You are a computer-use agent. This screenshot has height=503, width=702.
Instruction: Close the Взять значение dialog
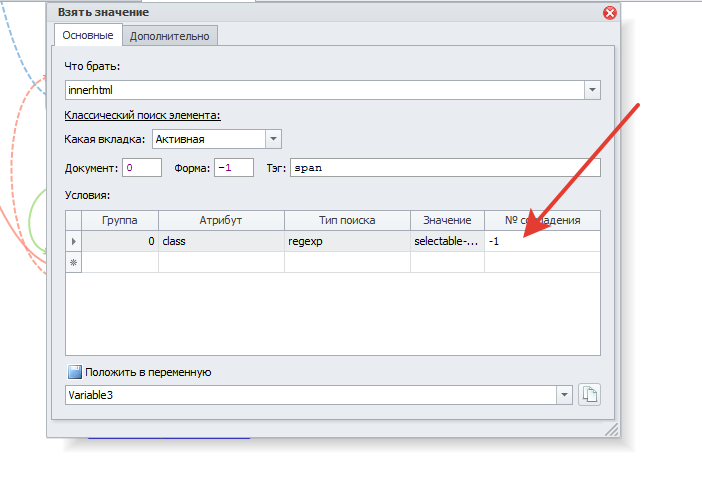(x=610, y=13)
